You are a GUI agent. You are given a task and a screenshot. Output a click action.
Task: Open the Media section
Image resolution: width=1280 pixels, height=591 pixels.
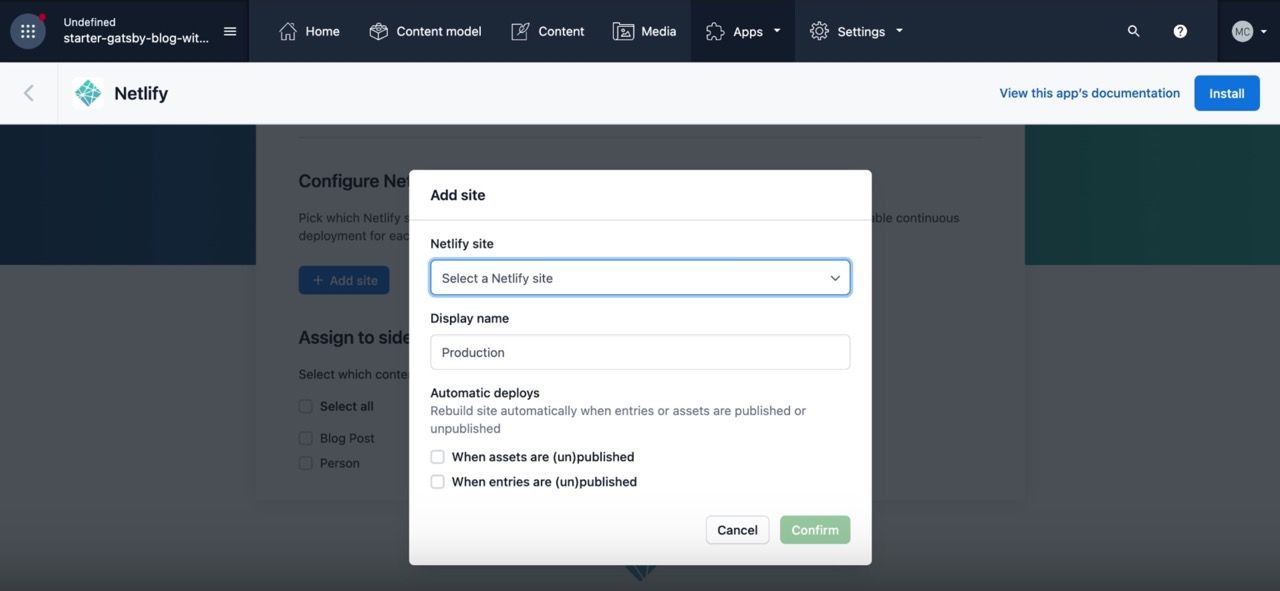[x=658, y=31]
